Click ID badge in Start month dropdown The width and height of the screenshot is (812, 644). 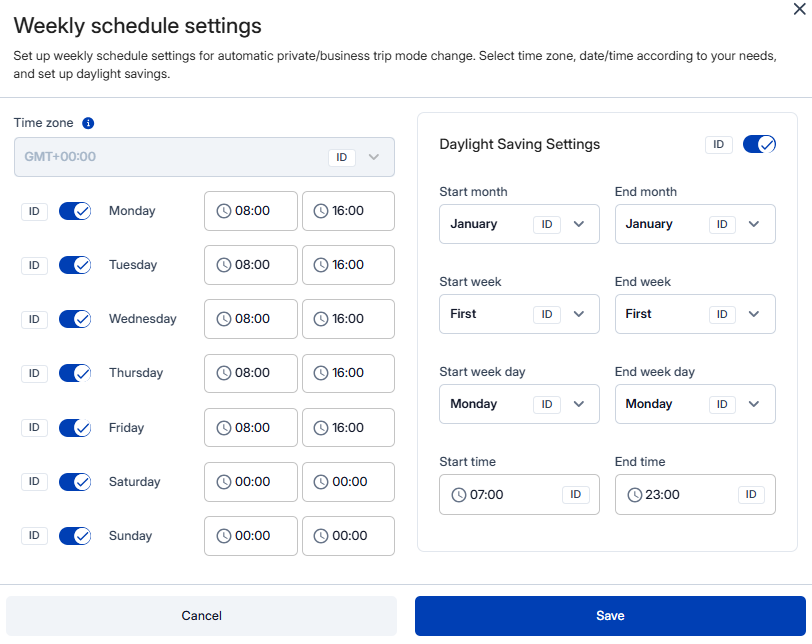point(547,225)
